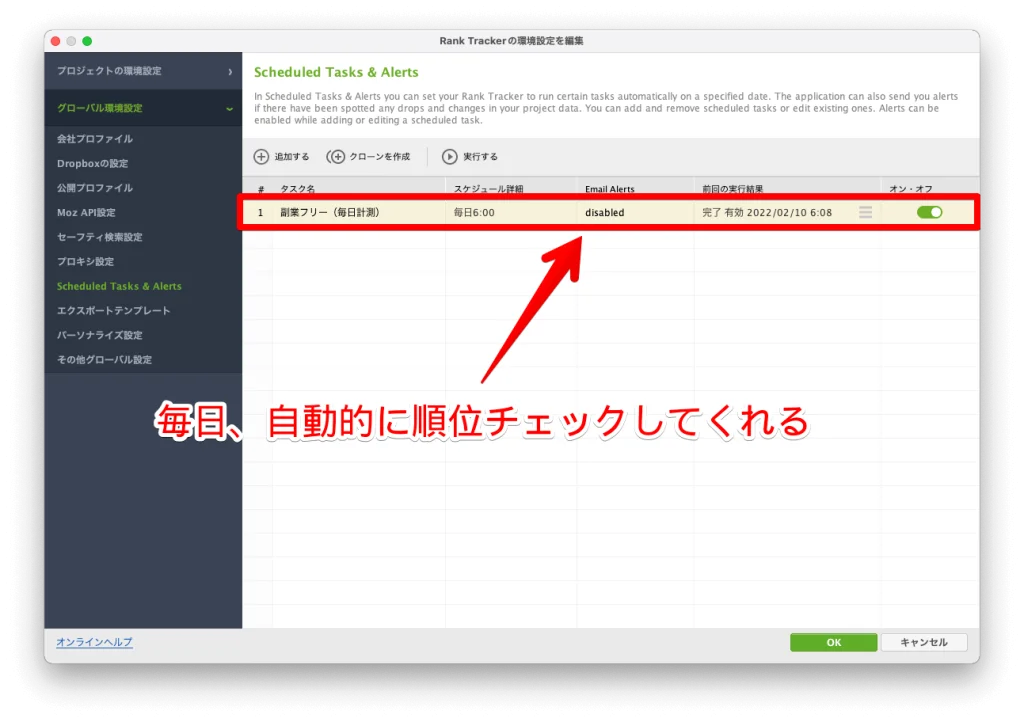Expand プロジェクトの環境設定 section
This screenshot has width=1024, height=722.
coord(143,71)
